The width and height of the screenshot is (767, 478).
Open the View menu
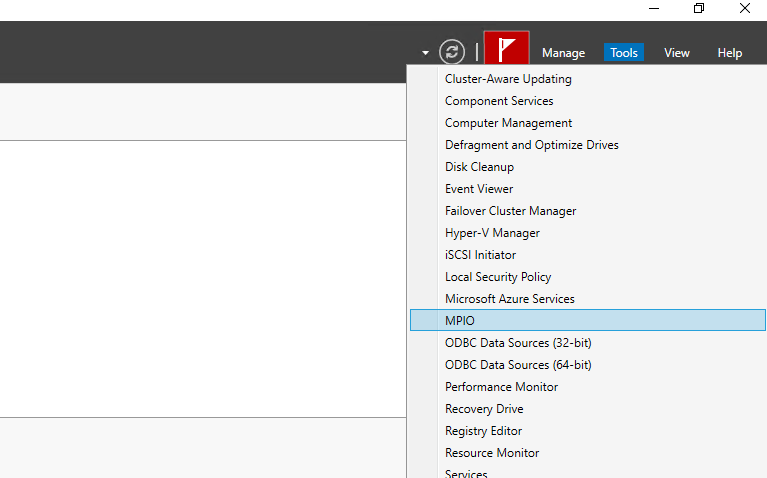(x=677, y=53)
